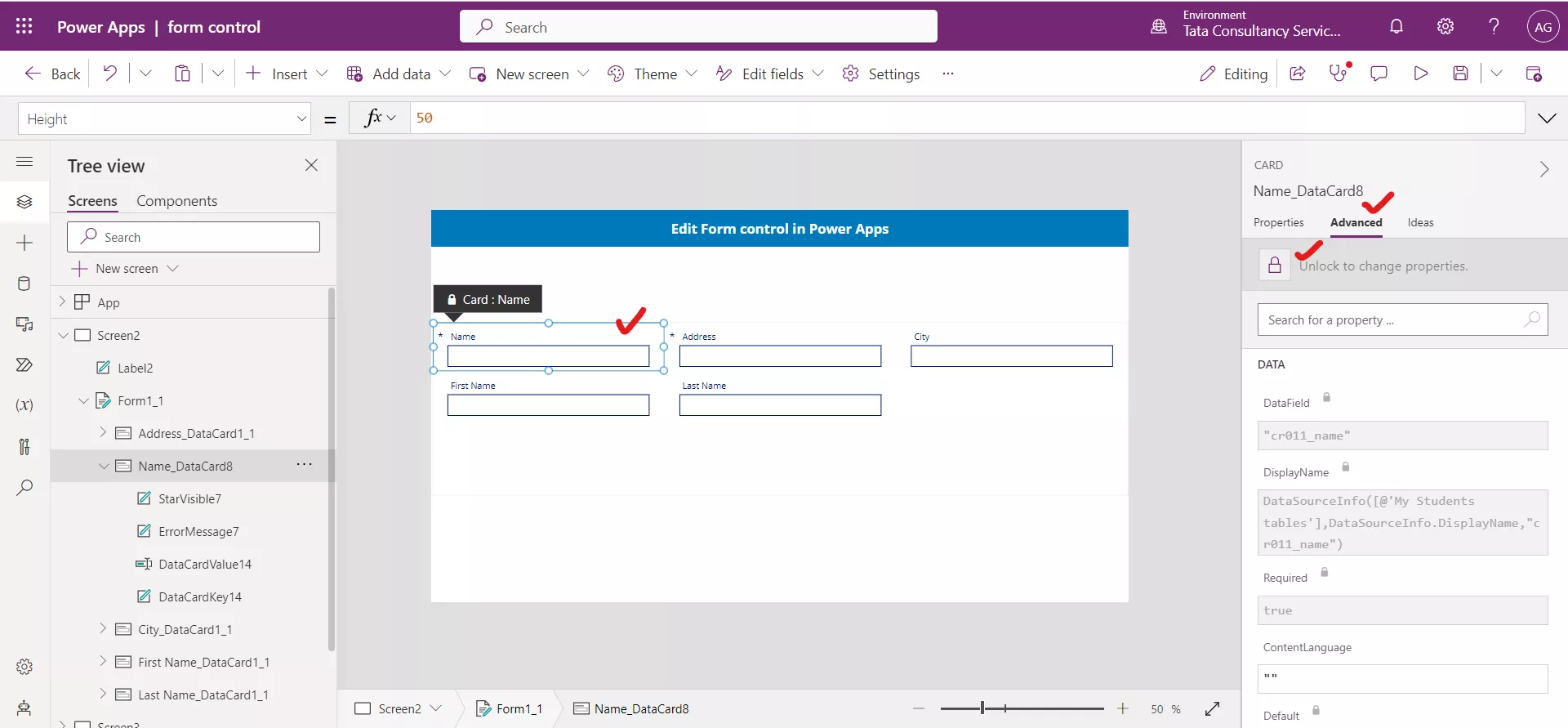Open Tree view layers icon
1568x728 pixels.
click(x=24, y=202)
